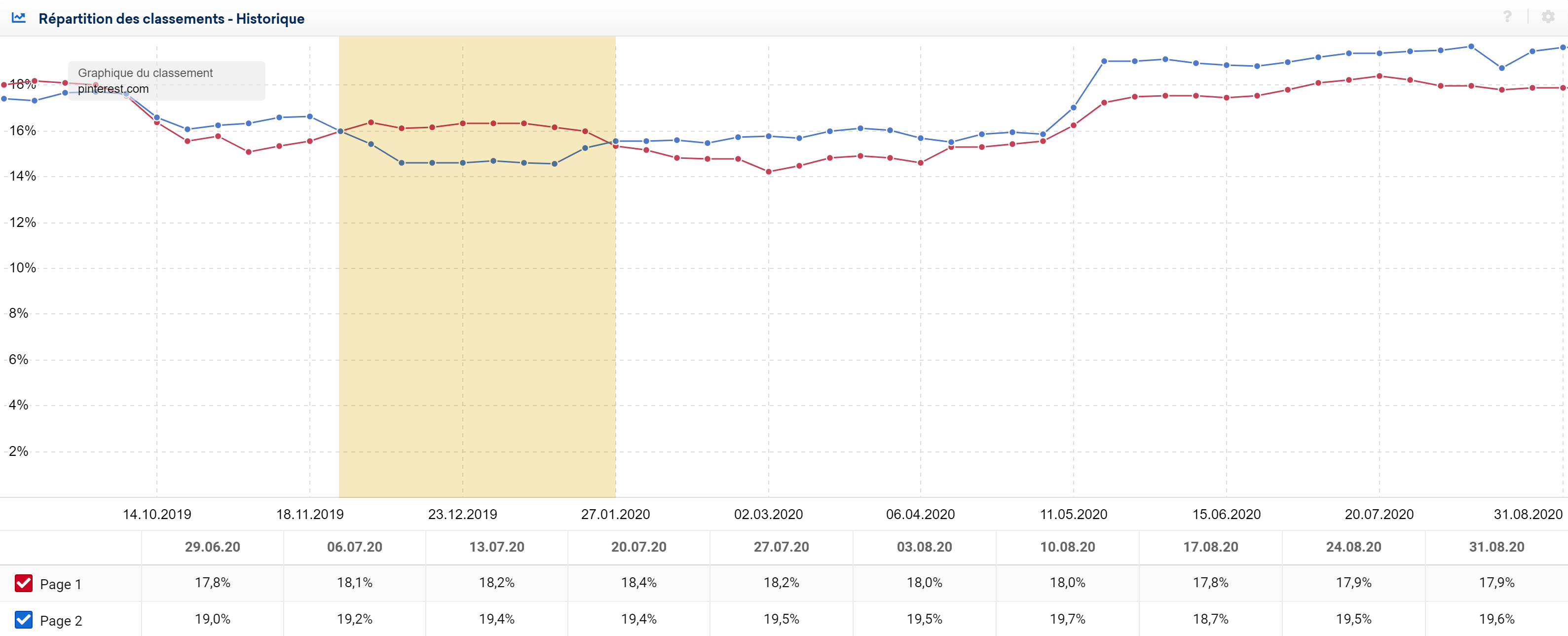
Task: Uncheck the Page 2 checkbox
Action: pyautogui.click(x=24, y=620)
